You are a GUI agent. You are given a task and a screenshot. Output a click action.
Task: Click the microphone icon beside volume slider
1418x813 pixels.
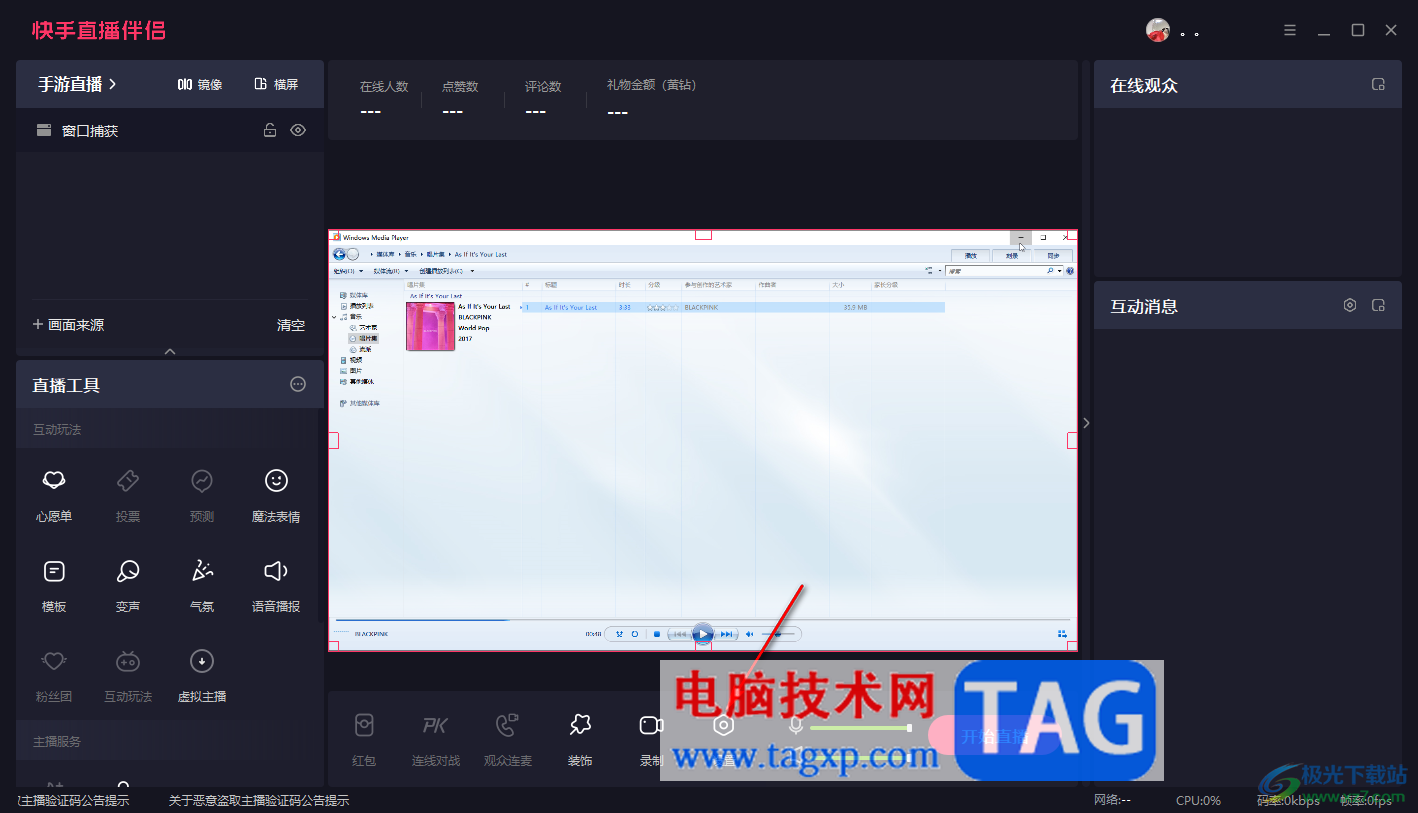tap(796, 726)
